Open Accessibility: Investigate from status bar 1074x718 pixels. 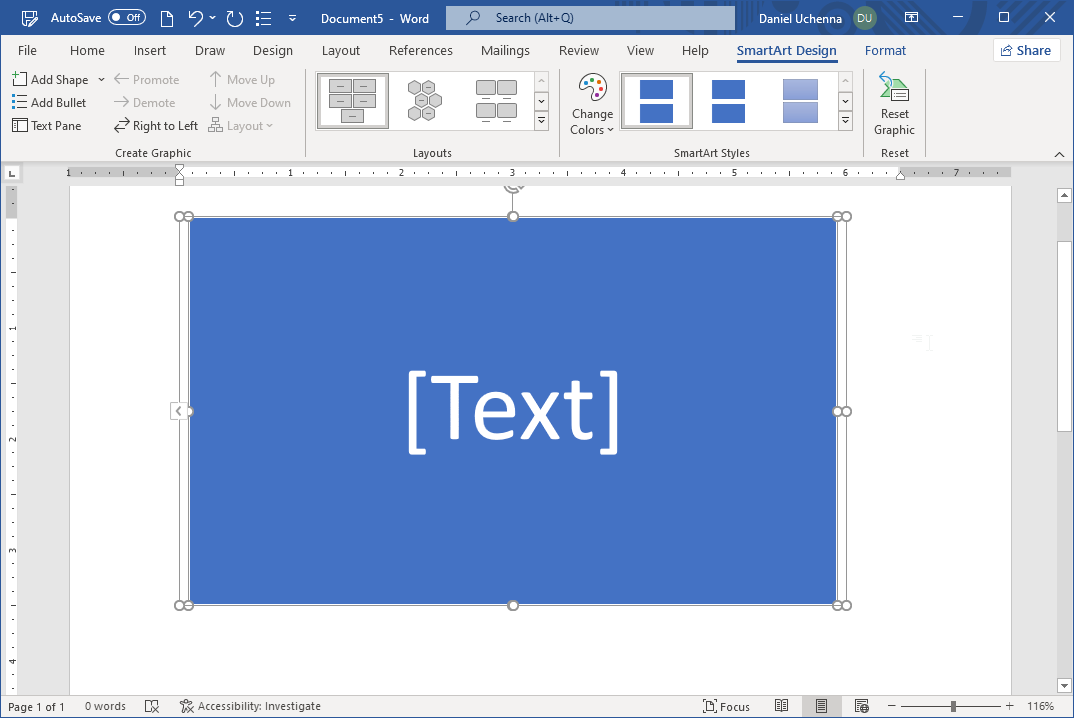click(x=249, y=706)
